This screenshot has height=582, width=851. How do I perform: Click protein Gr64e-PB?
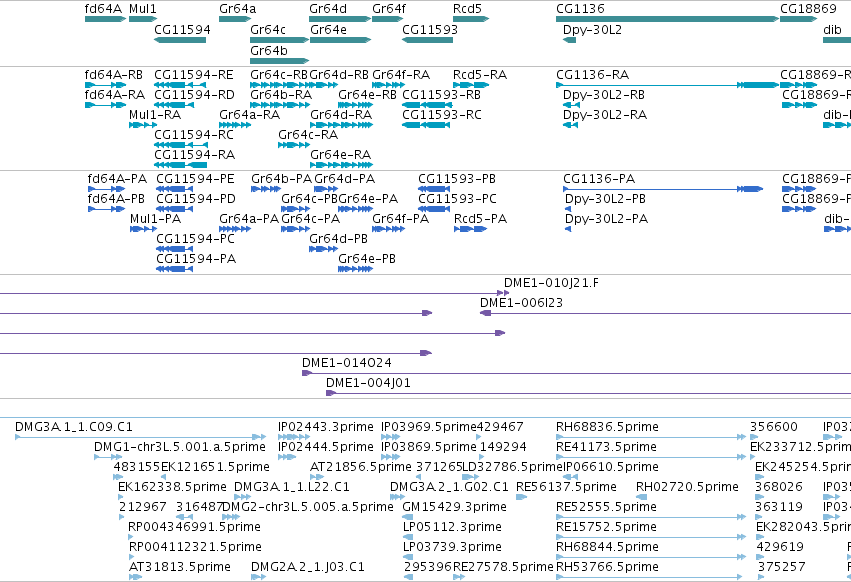point(355,269)
